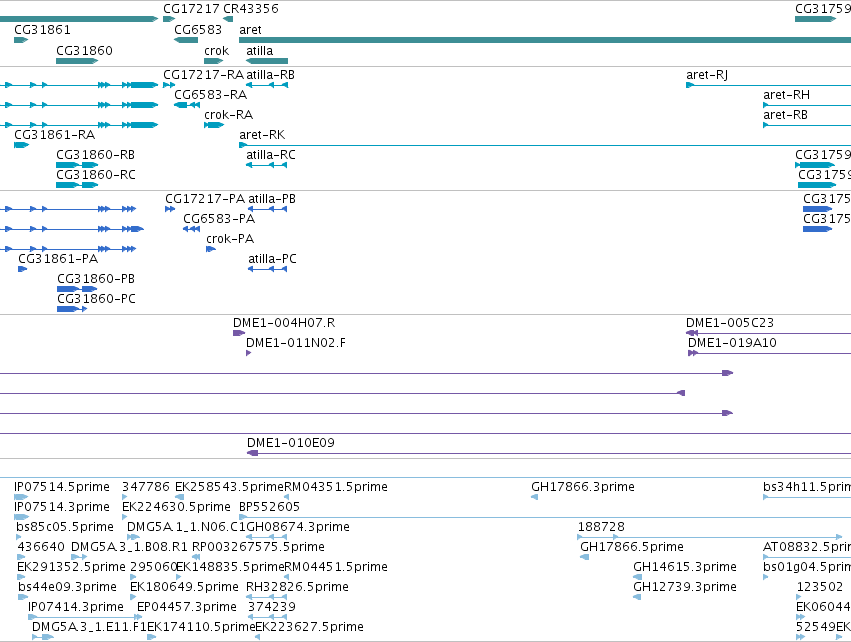Select clone DME1-010E09
This screenshot has height=642, width=851.
(291, 443)
